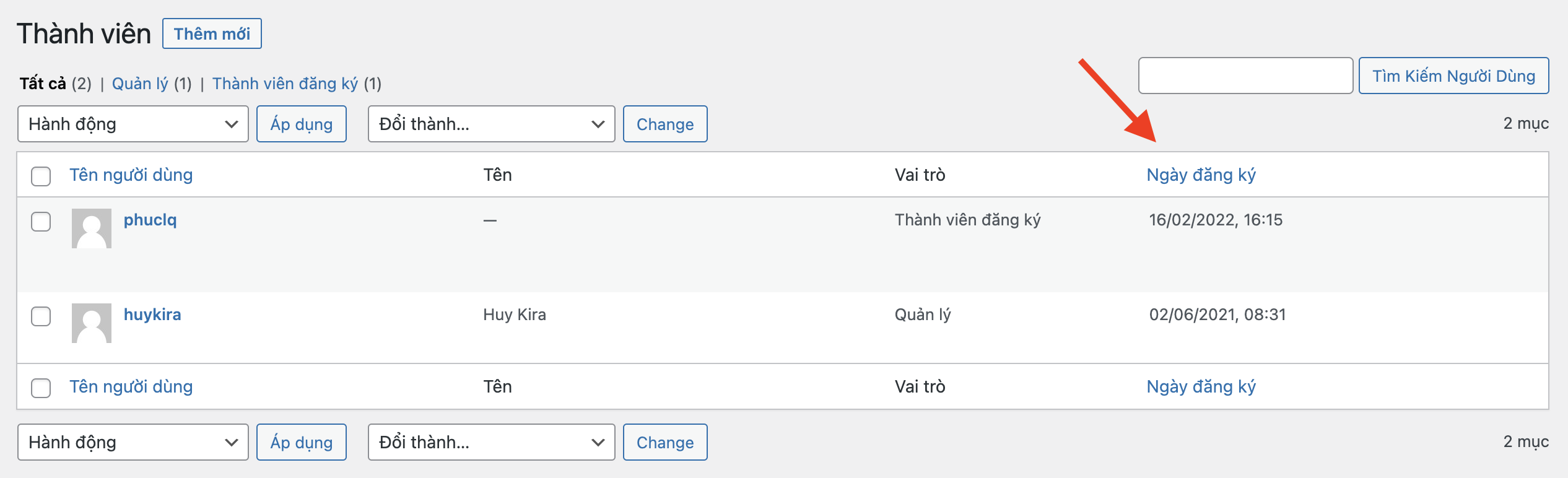Image resolution: width=1568 pixels, height=478 pixels.
Task: Select the checkbox next to huykira
Action: (40, 316)
